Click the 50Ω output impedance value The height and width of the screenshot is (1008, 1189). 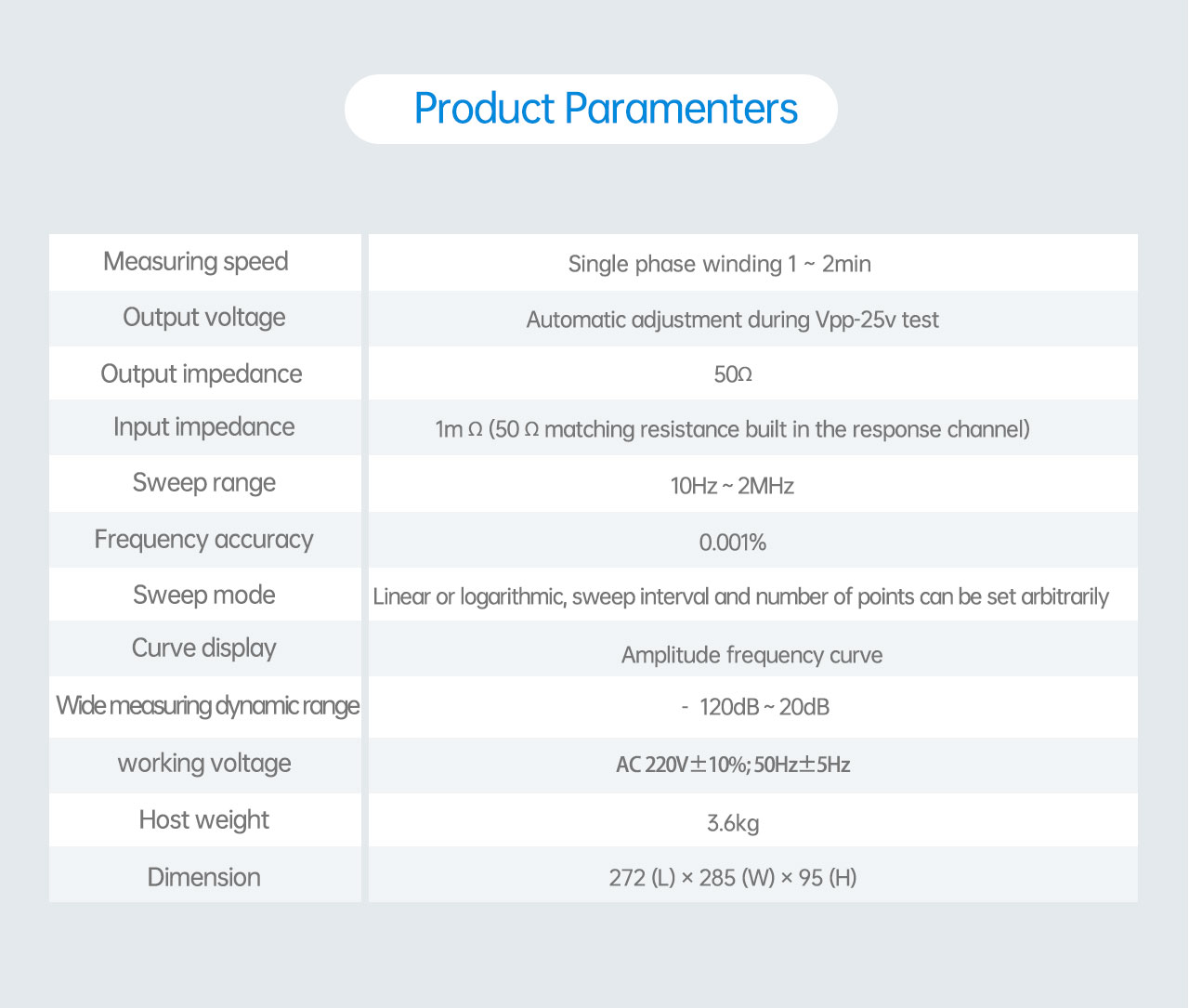coord(733,374)
